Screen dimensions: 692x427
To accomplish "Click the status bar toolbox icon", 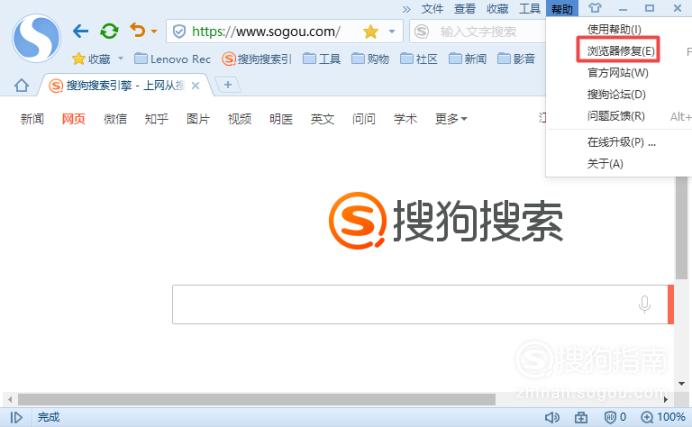I will point(581,417).
